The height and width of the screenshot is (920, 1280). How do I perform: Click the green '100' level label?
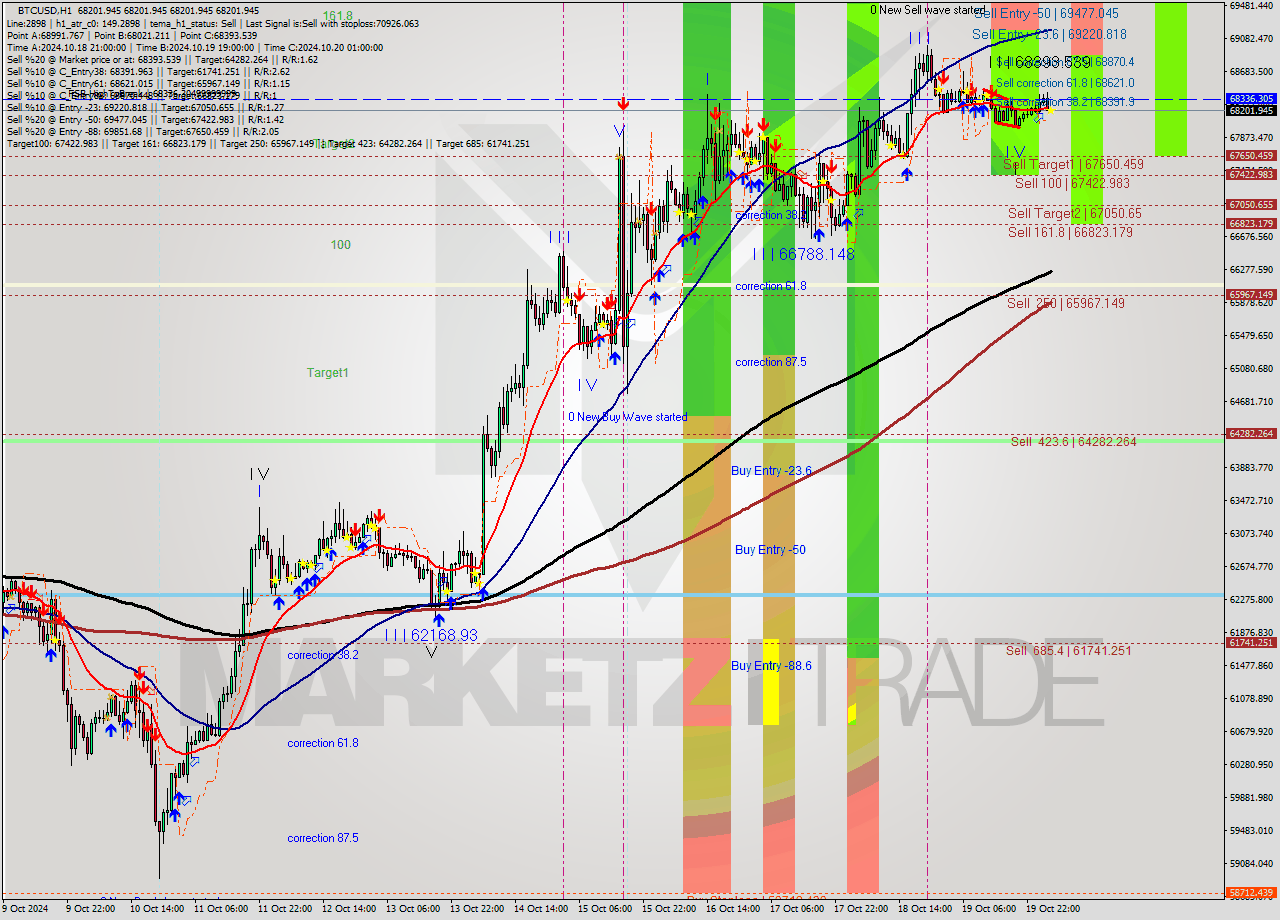click(341, 245)
